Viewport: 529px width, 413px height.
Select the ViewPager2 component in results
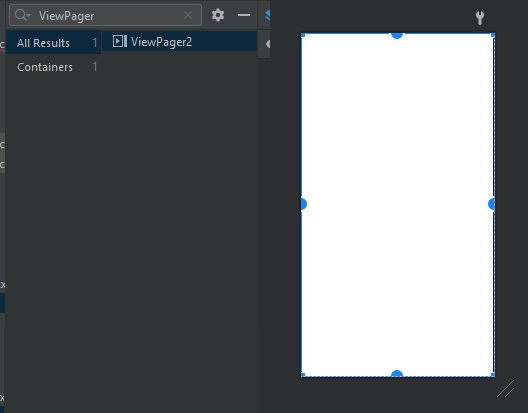tap(179, 42)
